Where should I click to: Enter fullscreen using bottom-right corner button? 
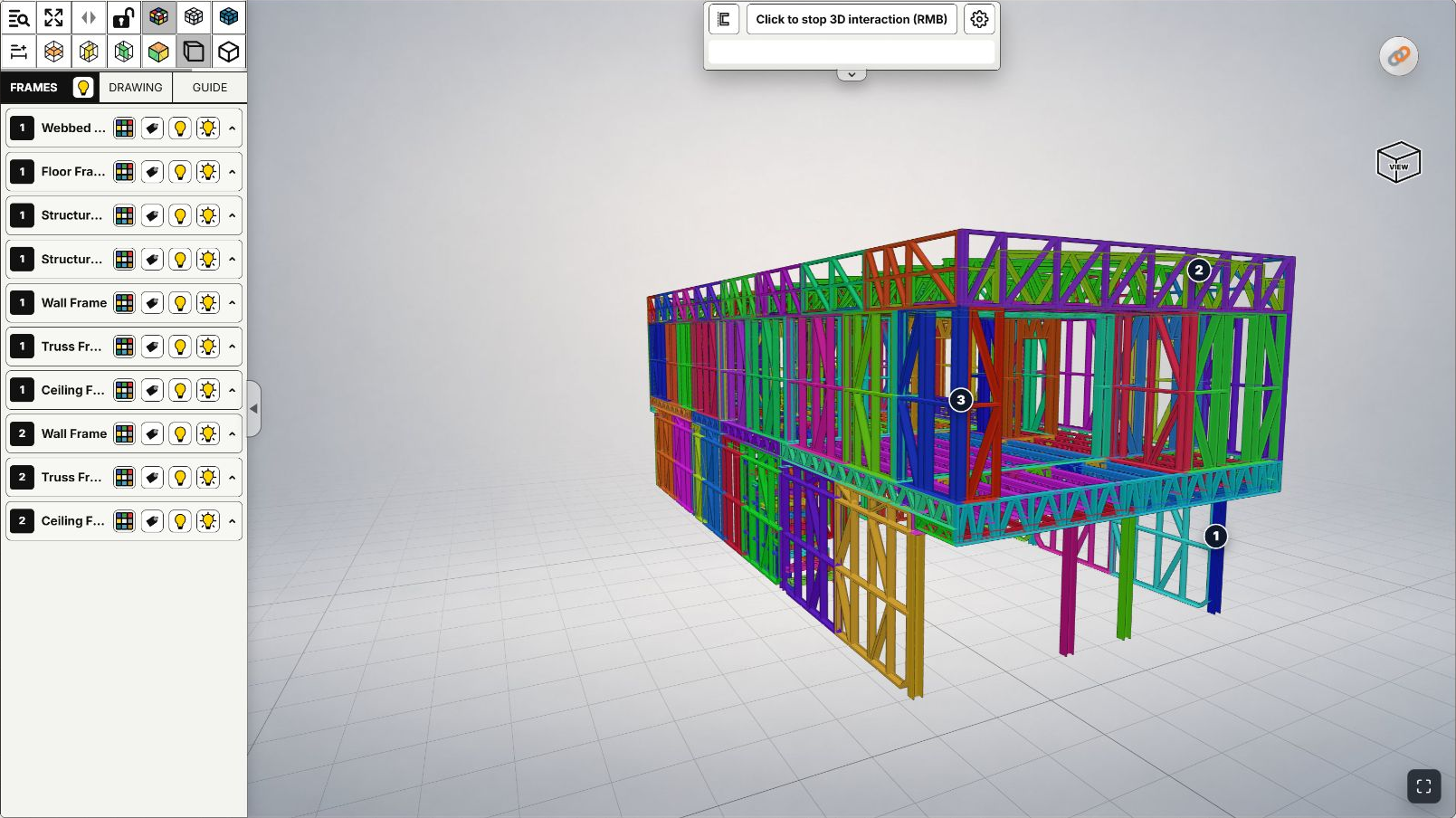coord(1423,786)
